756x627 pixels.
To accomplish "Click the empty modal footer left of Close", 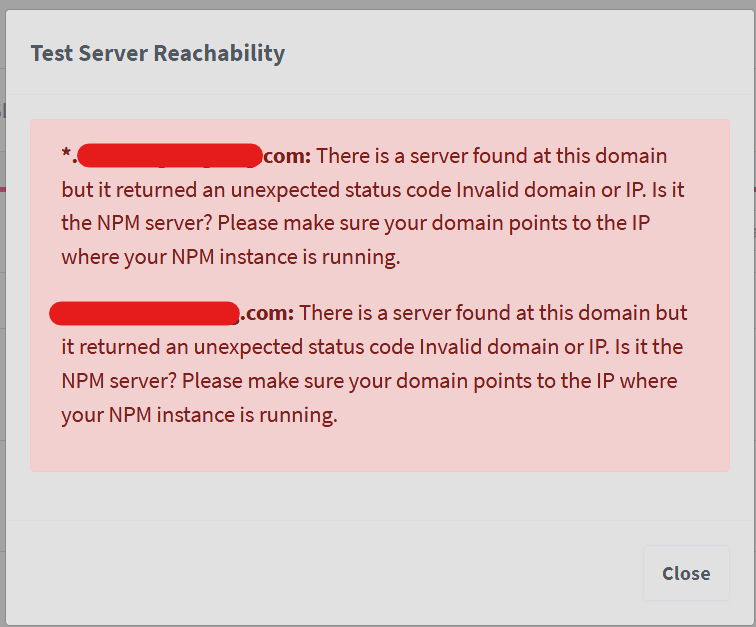I will pyautogui.click(x=323, y=573).
